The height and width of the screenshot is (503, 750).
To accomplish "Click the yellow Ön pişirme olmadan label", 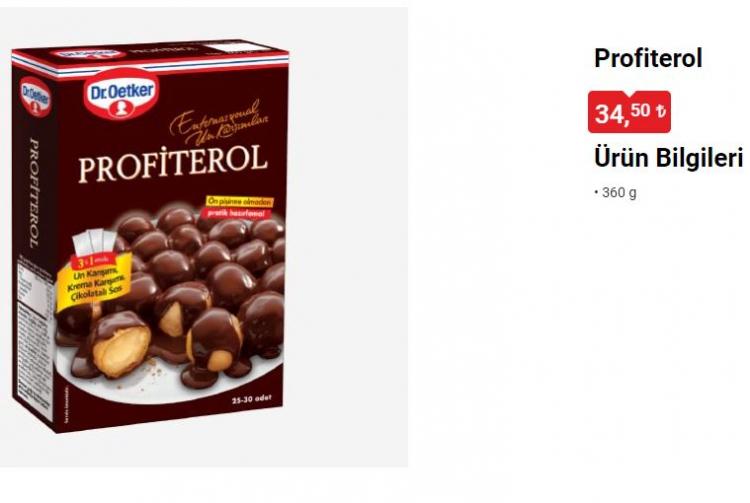I will 240,202.
